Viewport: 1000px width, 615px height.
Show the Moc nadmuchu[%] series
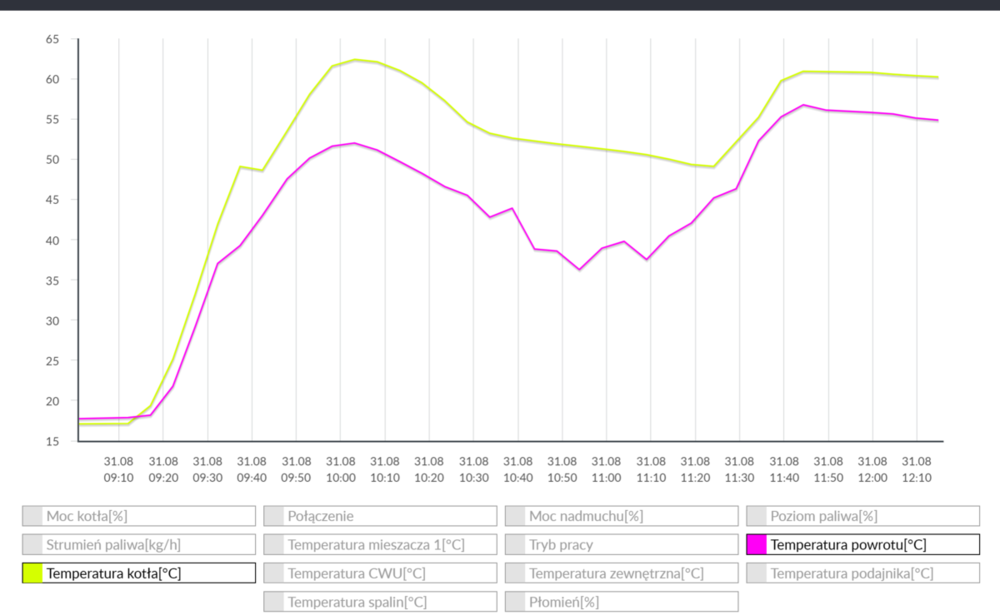(622, 516)
